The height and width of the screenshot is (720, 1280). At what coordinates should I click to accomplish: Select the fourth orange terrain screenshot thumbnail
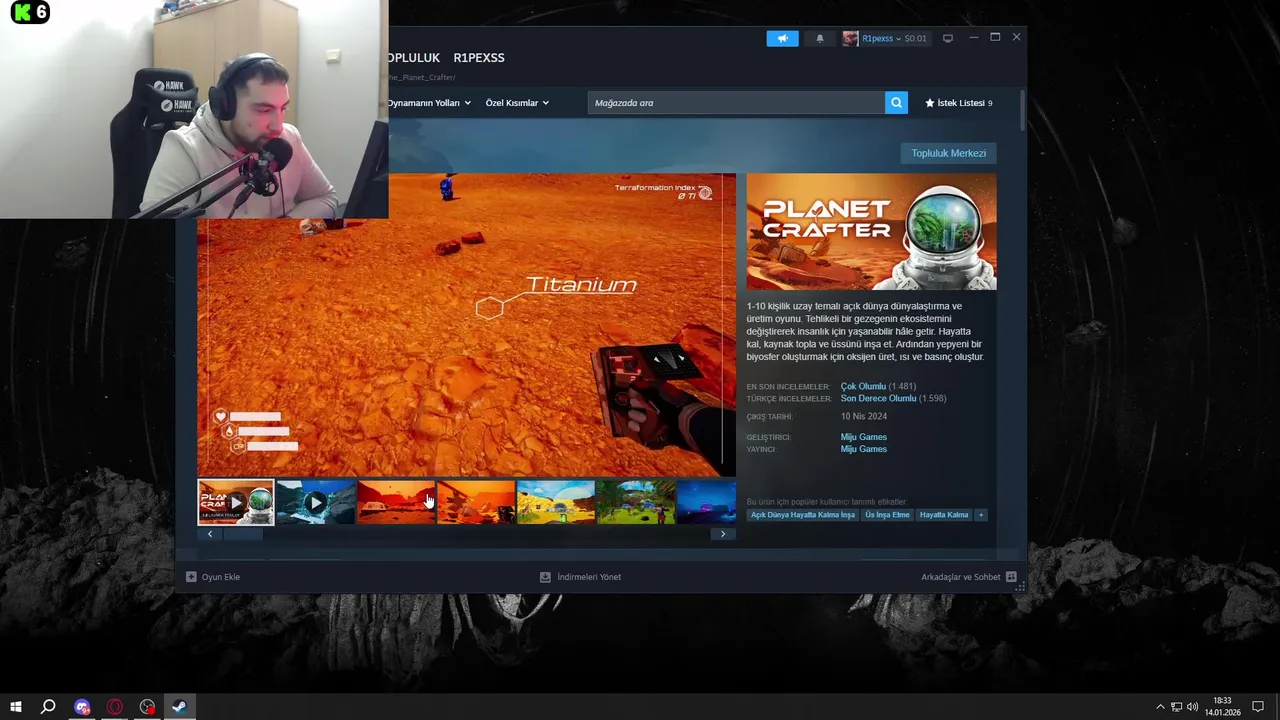(476, 503)
